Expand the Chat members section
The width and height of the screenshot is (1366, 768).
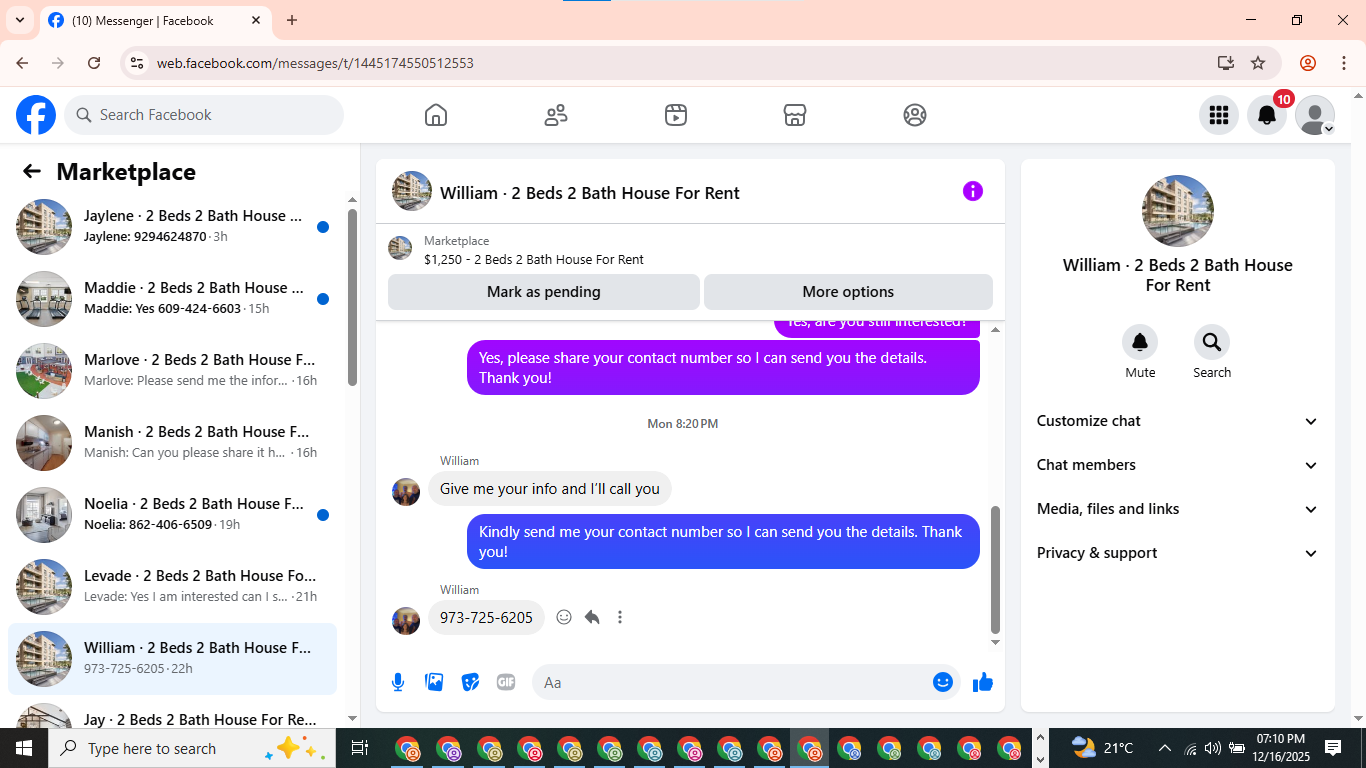(x=1178, y=465)
